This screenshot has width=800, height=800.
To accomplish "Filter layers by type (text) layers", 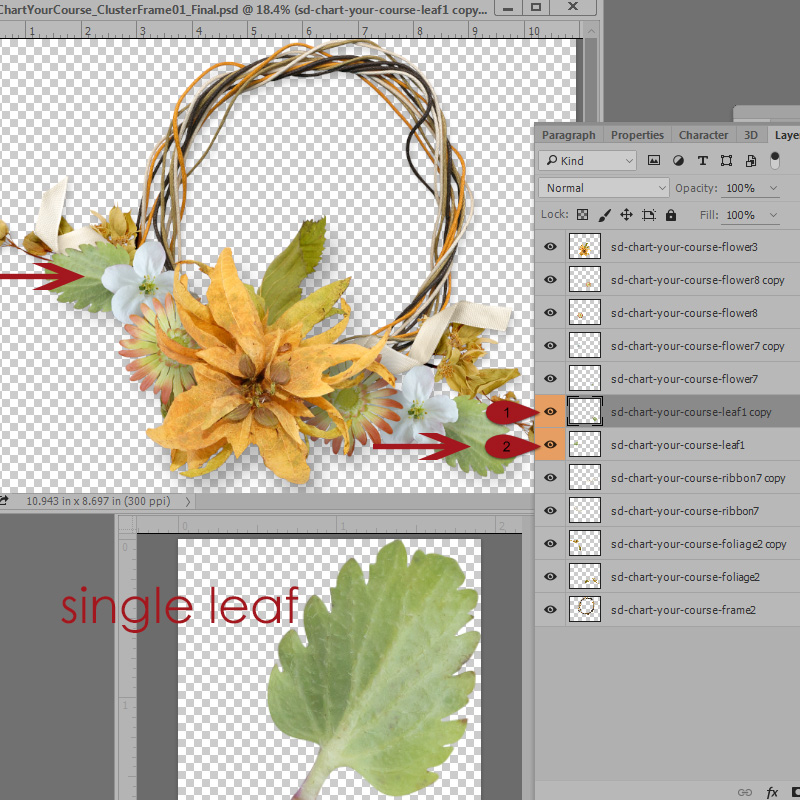I will (x=702, y=161).
